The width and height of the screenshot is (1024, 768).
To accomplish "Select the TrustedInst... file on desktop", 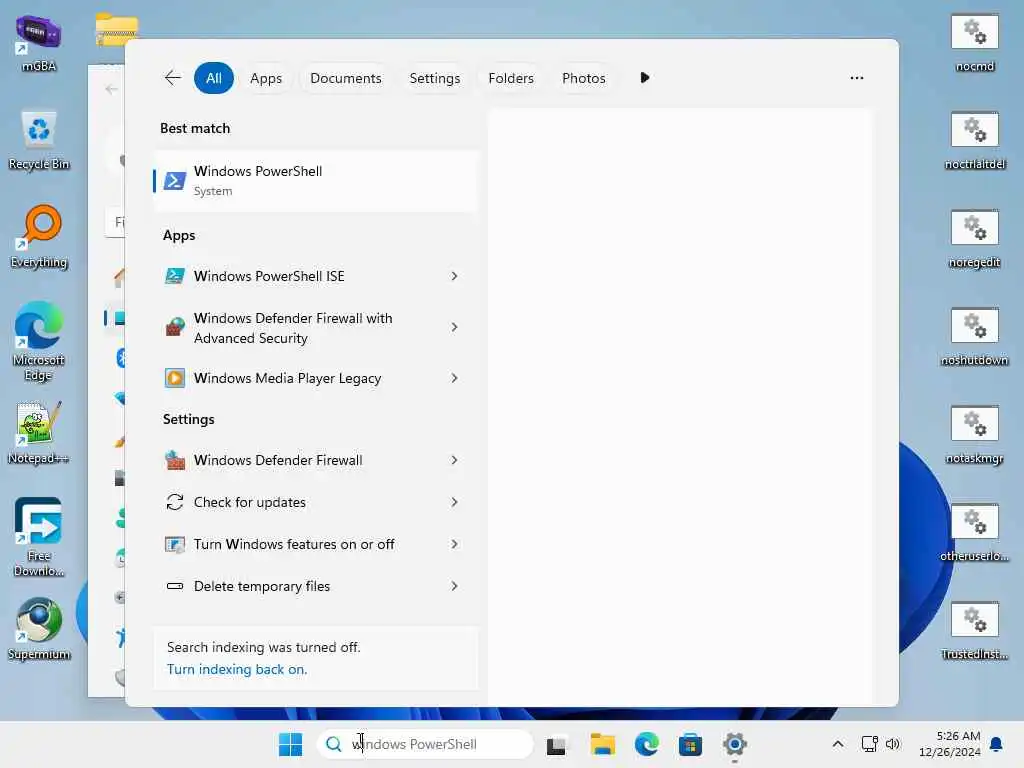I will 974,631.
